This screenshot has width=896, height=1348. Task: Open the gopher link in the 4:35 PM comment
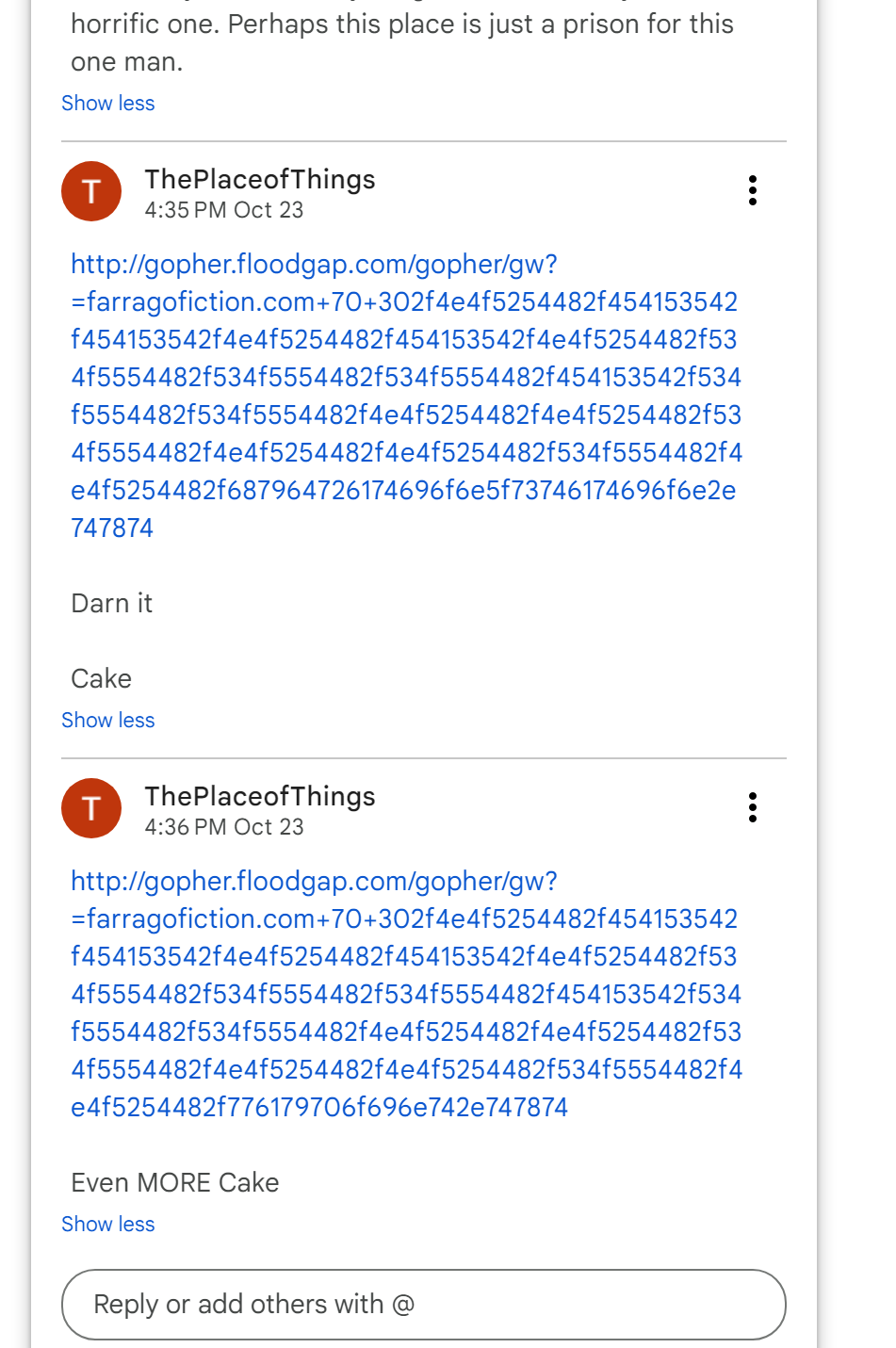click(405, 396)
